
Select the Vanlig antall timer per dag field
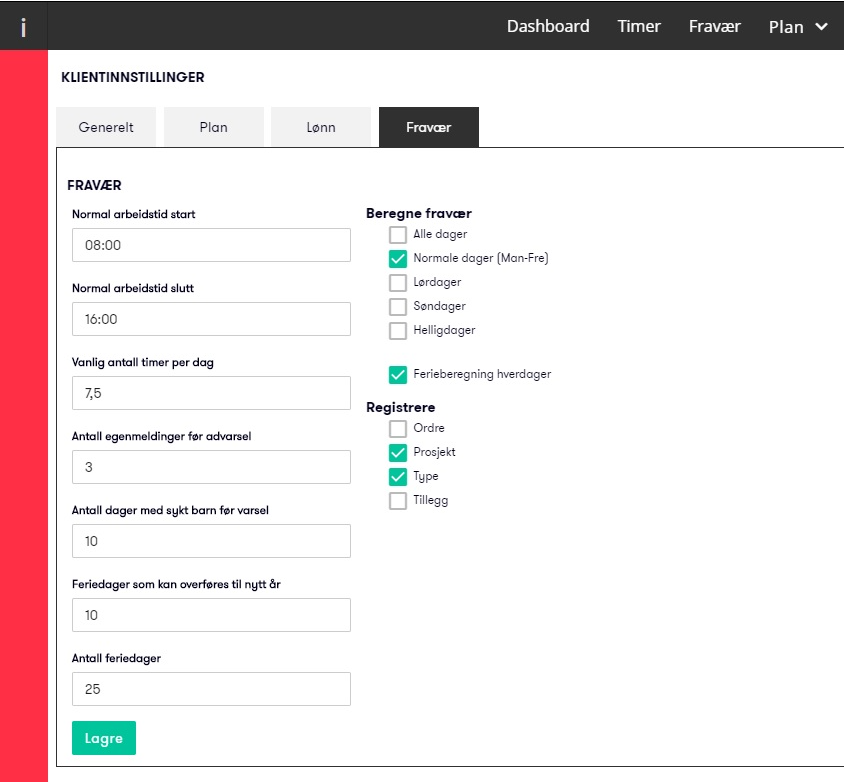(211, 393)
